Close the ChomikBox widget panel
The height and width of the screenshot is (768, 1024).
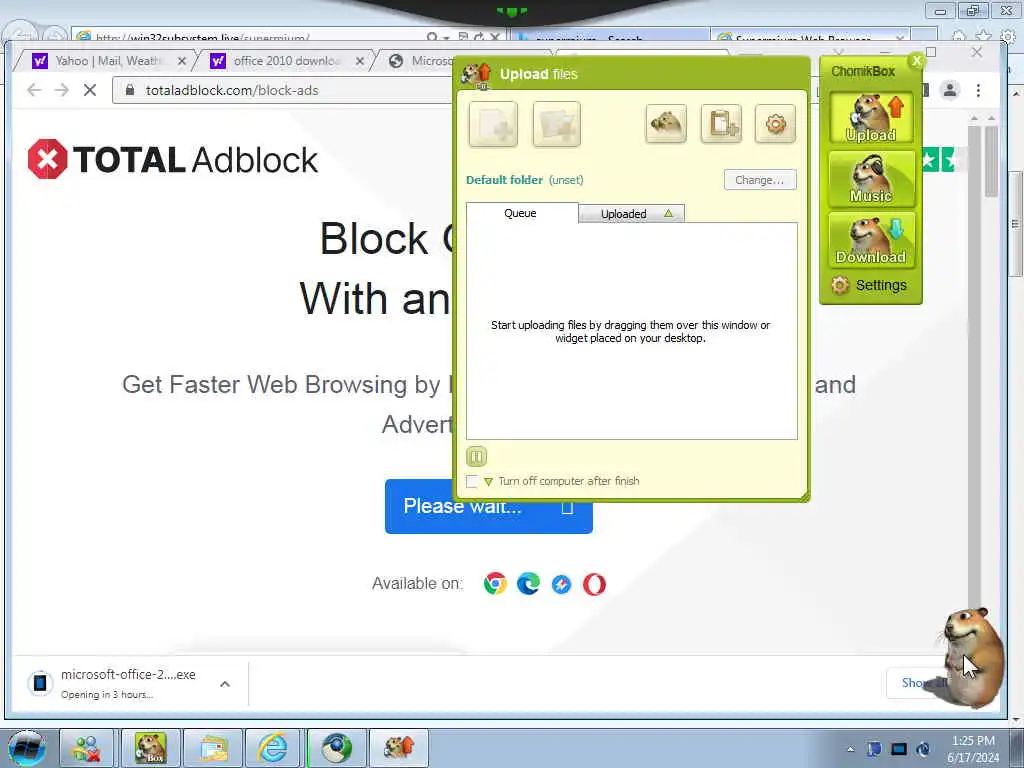[x=917, y=61]
